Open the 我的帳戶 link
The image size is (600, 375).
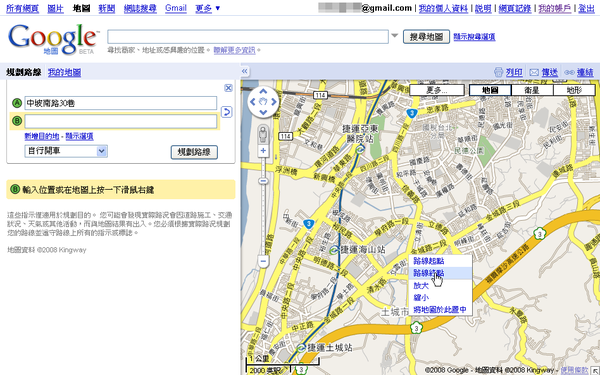click(555, 8)
